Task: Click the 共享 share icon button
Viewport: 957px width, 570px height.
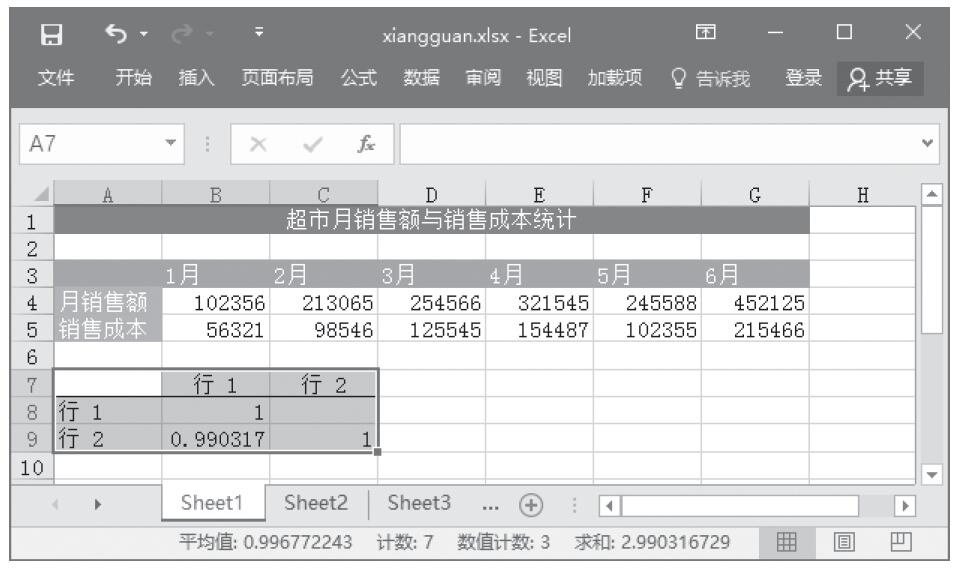Action: (x=880, y=78)
